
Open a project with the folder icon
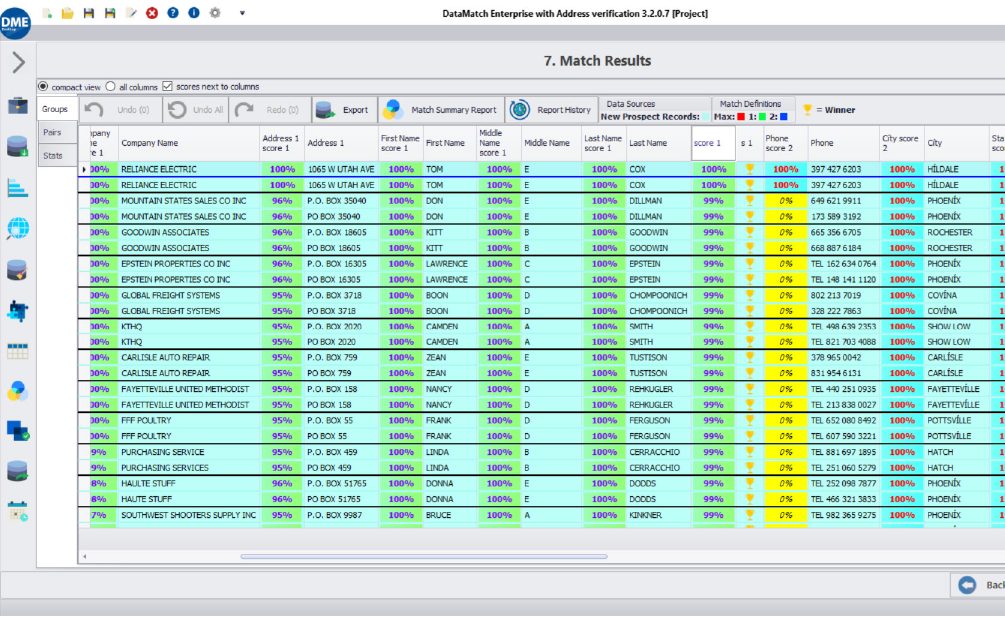[67, 13]
